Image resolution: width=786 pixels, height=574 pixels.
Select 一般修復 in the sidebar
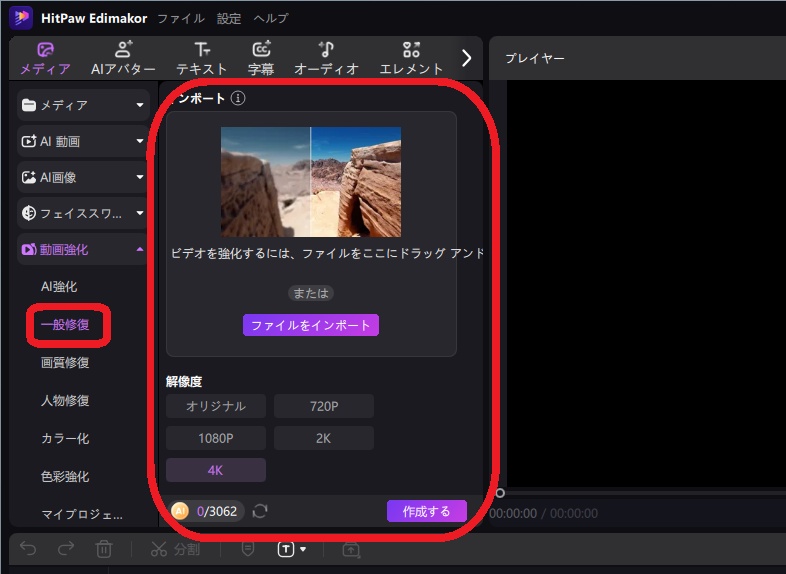[65, 325]
